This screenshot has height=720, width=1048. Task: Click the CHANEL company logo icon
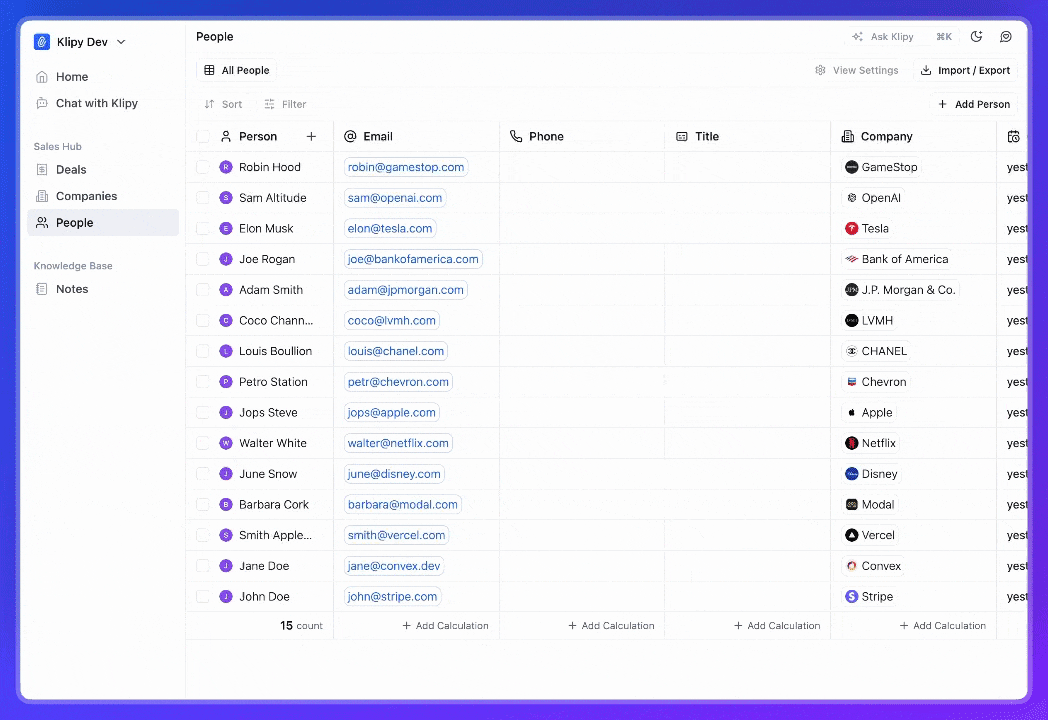click(852, 352)
